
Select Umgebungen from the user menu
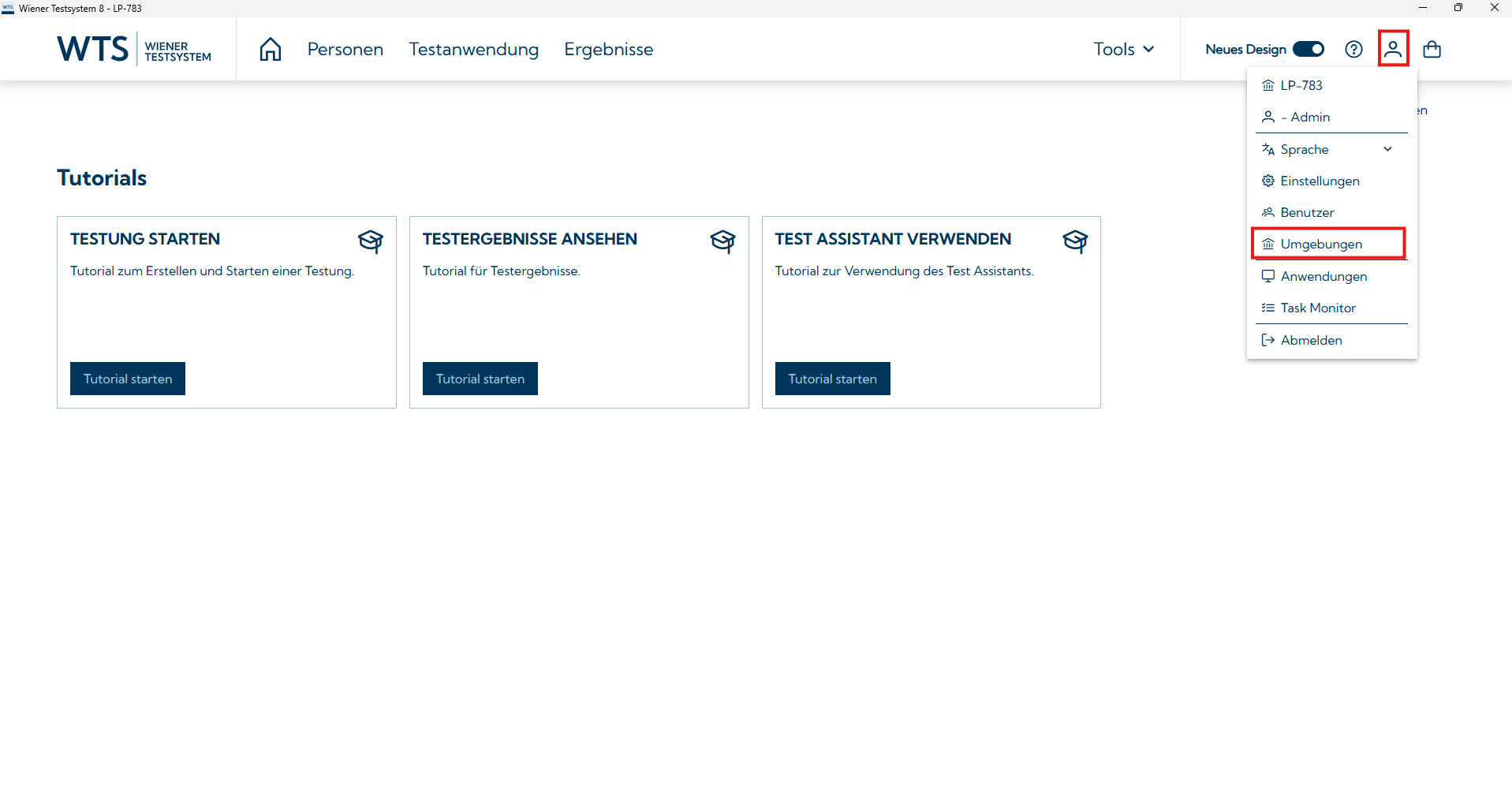click(1321, 244)
